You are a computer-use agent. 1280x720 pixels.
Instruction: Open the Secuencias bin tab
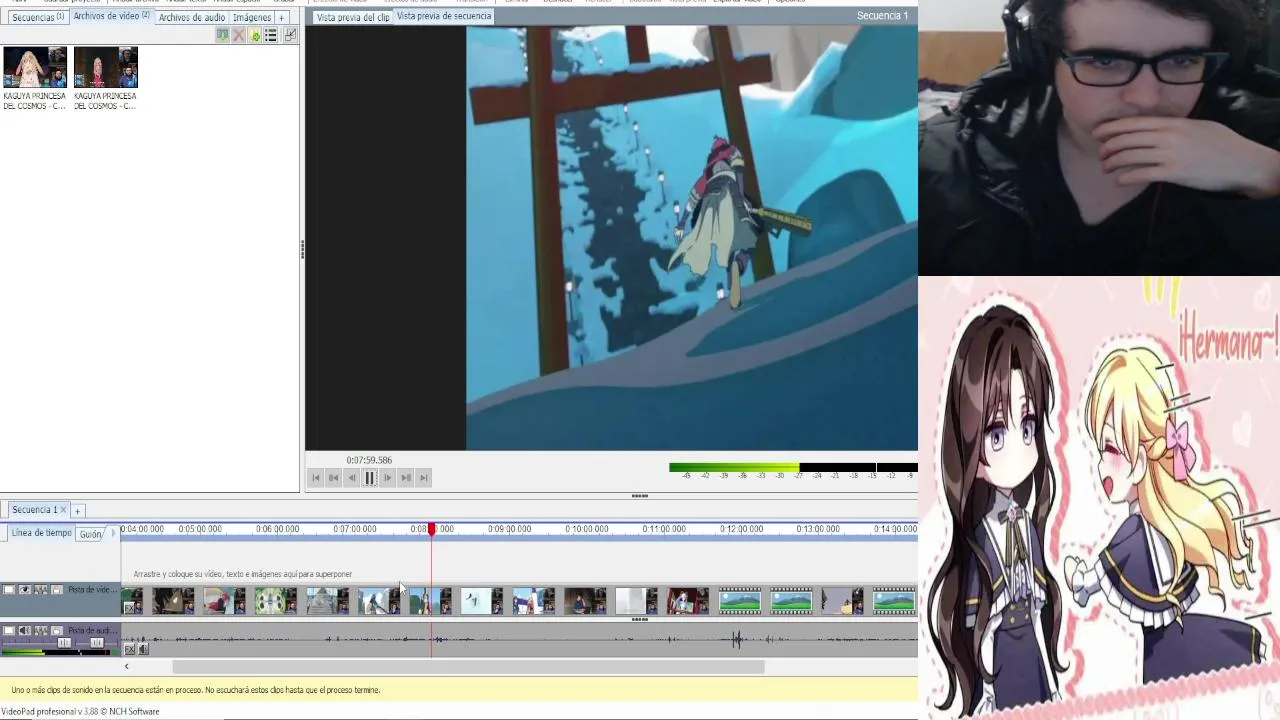tap(37, 17)
